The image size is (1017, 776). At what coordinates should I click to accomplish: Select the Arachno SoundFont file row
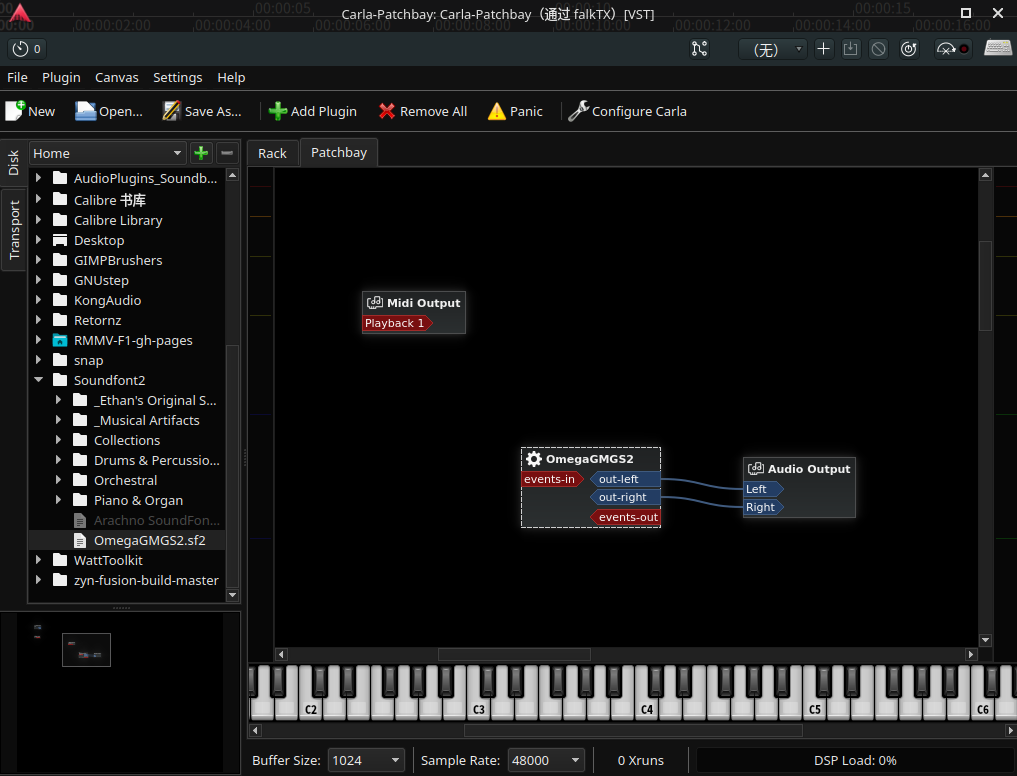127,520
